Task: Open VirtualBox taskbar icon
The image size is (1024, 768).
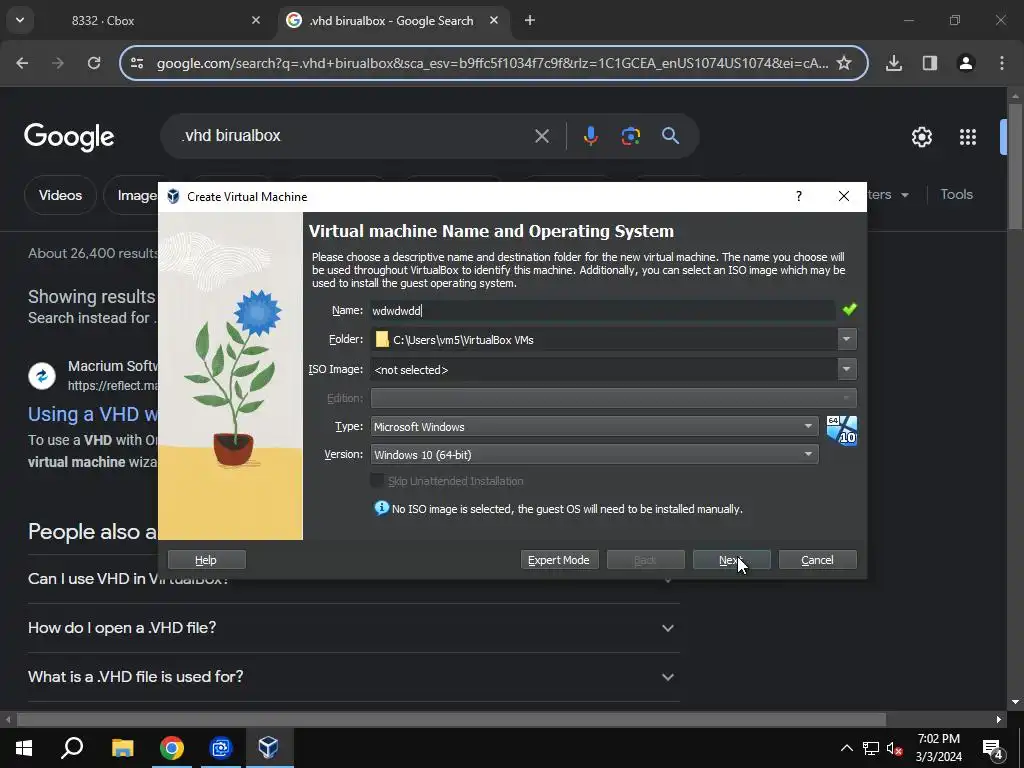Action: pyautogui.click(x=268, y=748)
